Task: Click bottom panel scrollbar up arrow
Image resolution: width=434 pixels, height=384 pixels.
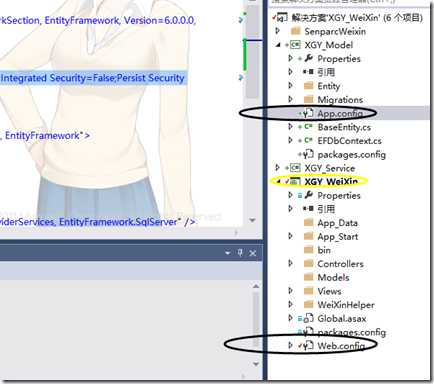Action: click(x=256, y=286)
